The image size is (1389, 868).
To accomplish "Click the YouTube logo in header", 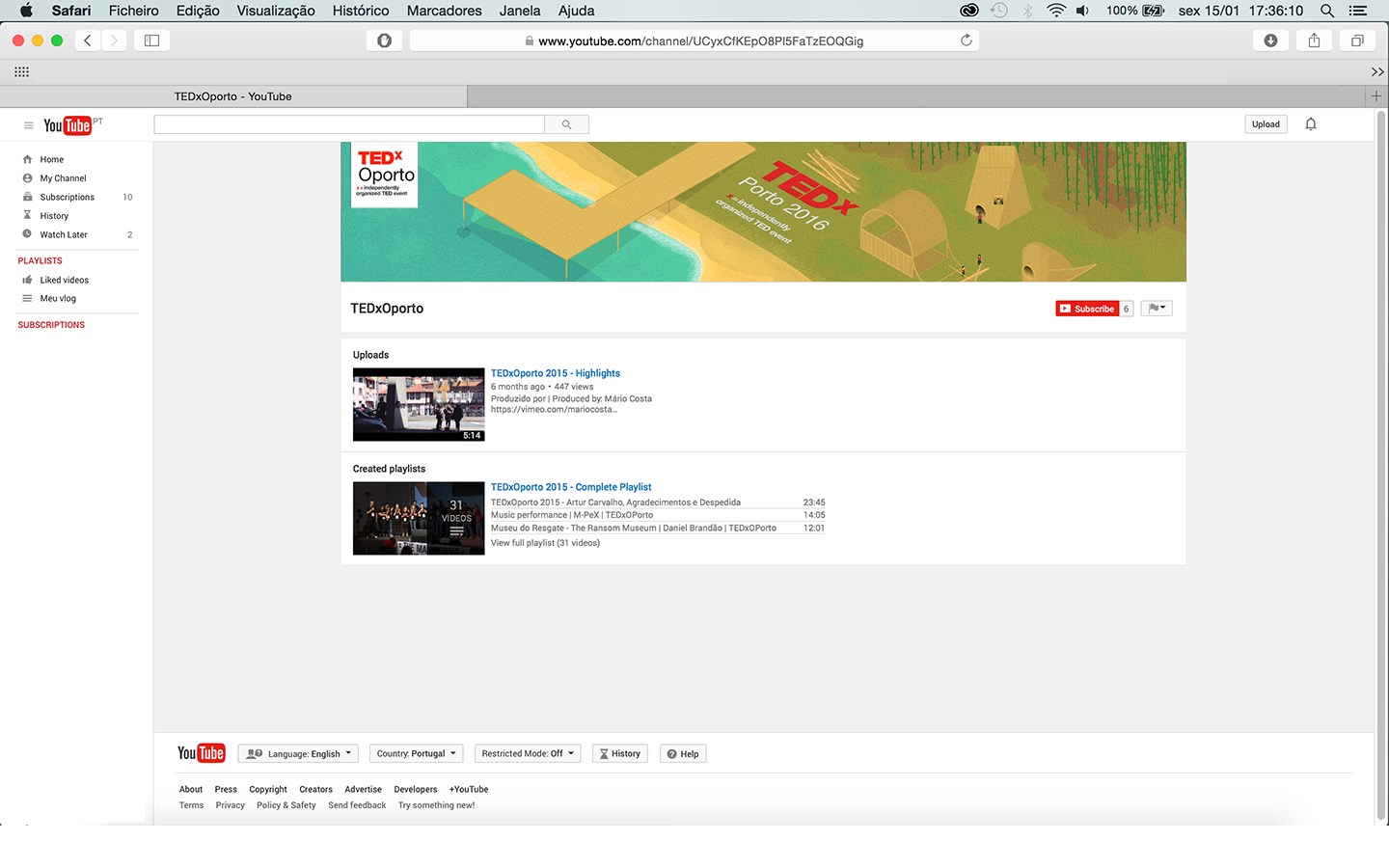I will coord(68,125).
